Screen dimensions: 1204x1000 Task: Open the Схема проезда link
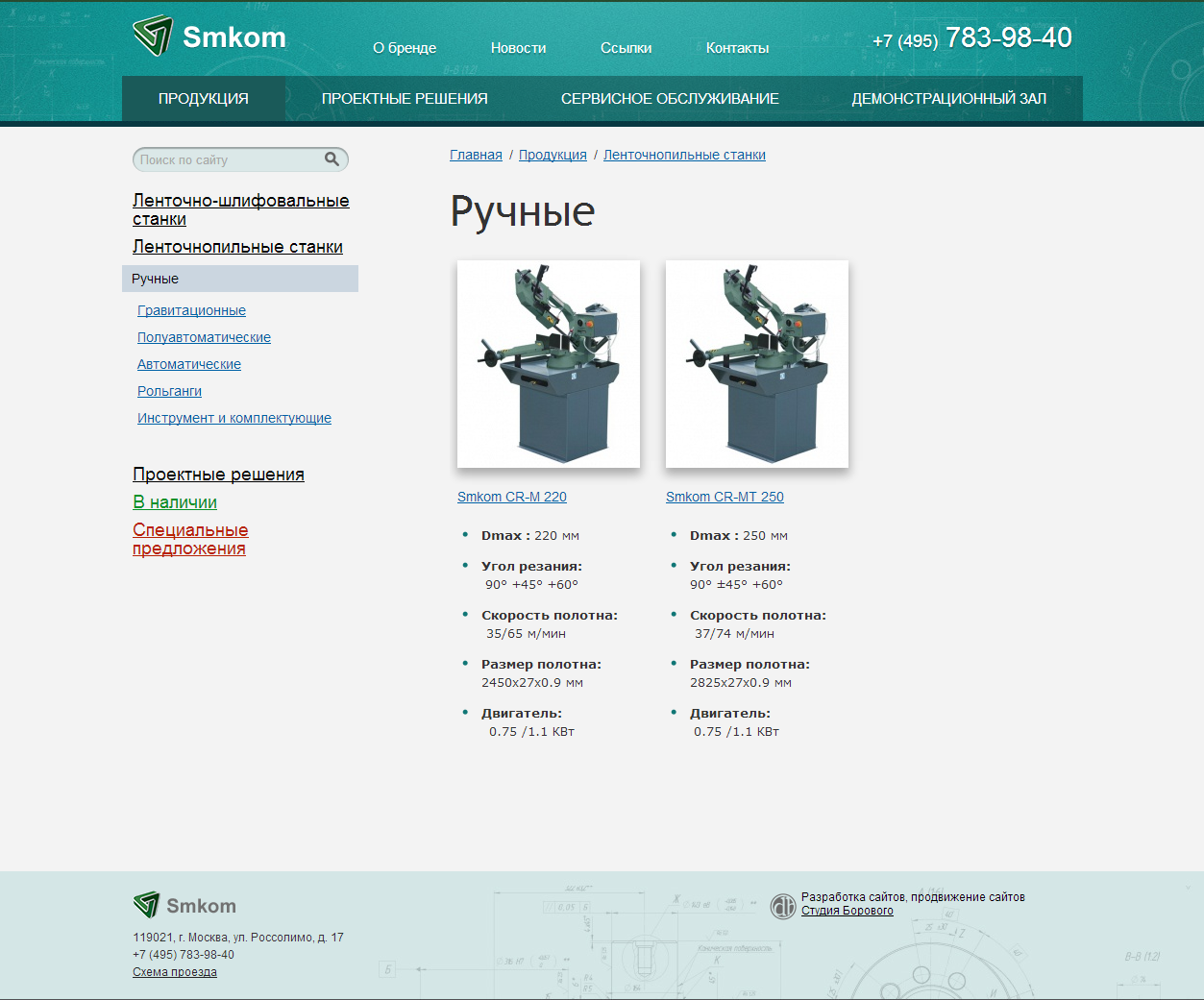(175, 972)
